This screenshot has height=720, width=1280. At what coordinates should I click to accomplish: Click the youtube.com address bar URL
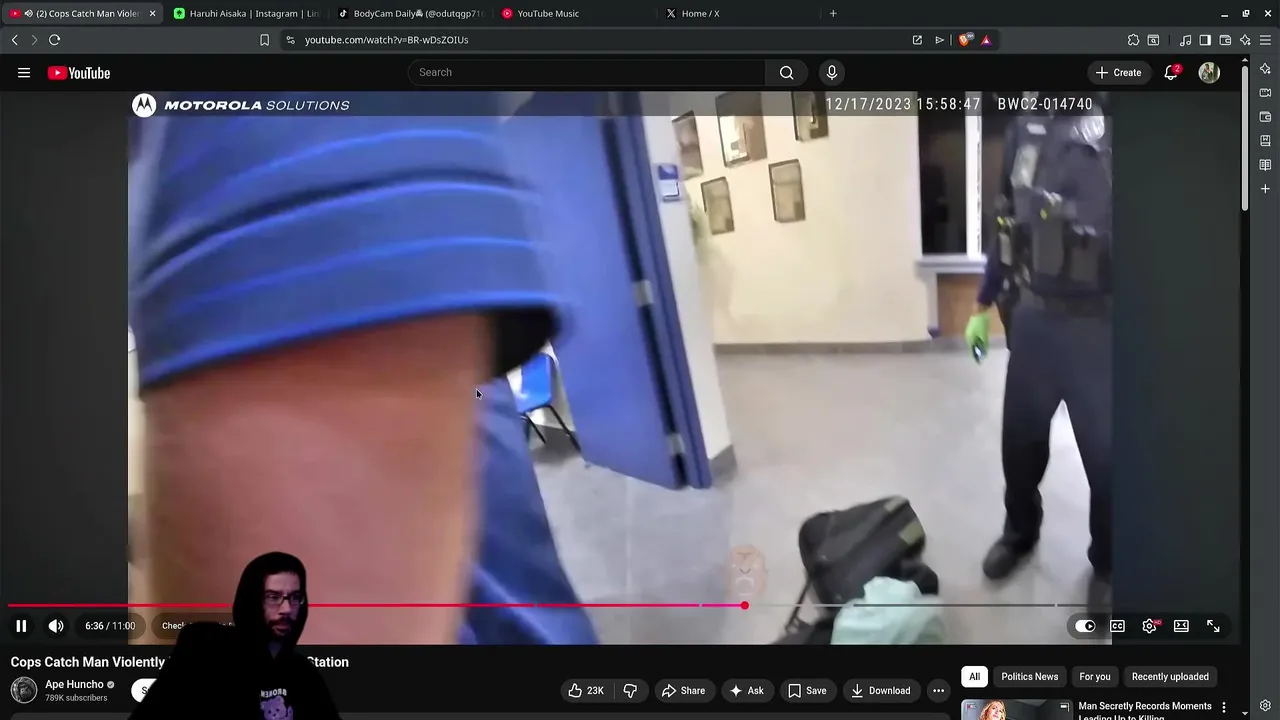click(x=386, y=40)
